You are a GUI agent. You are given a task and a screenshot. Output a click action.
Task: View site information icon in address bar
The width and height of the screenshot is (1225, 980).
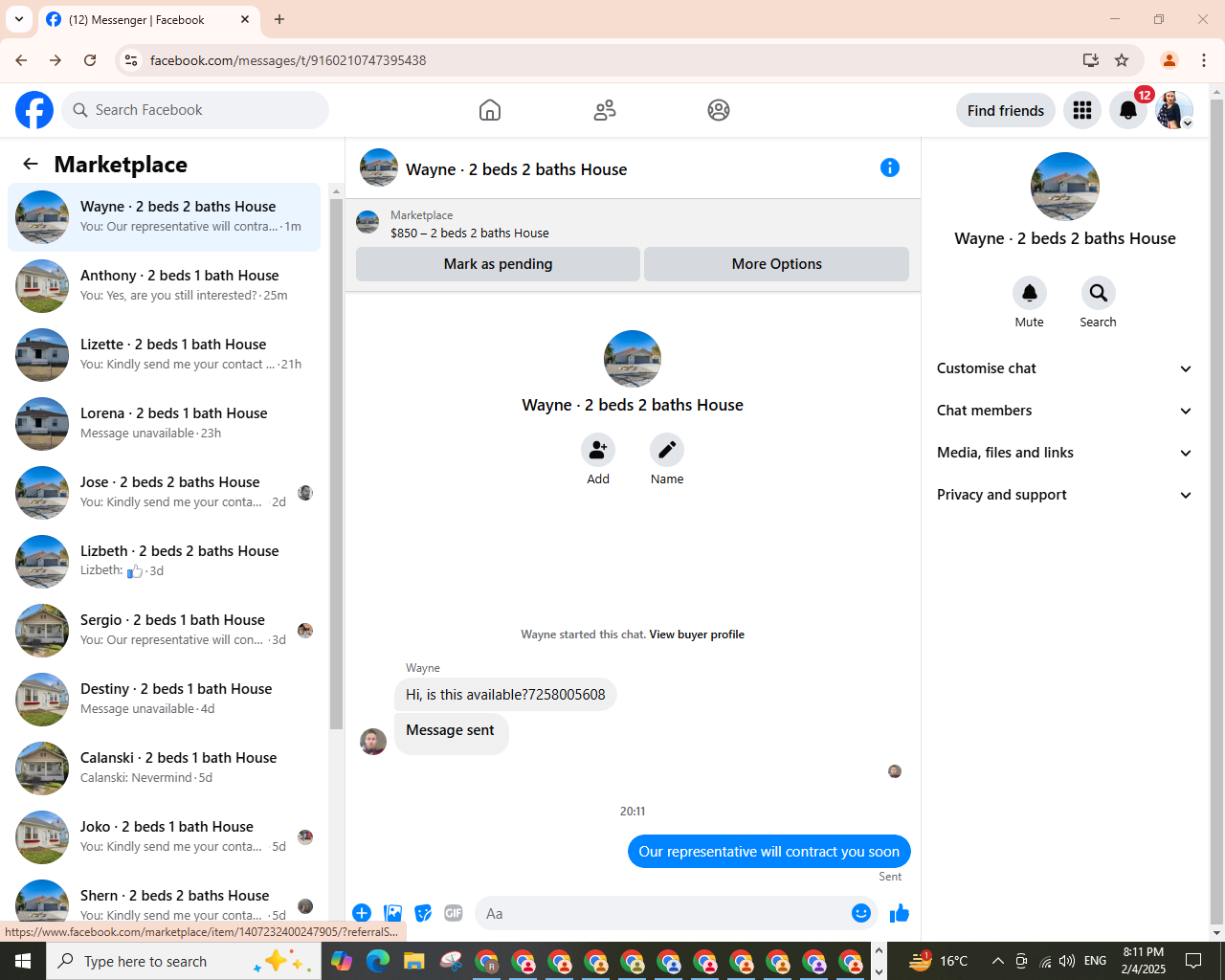[x=131, y=60]
